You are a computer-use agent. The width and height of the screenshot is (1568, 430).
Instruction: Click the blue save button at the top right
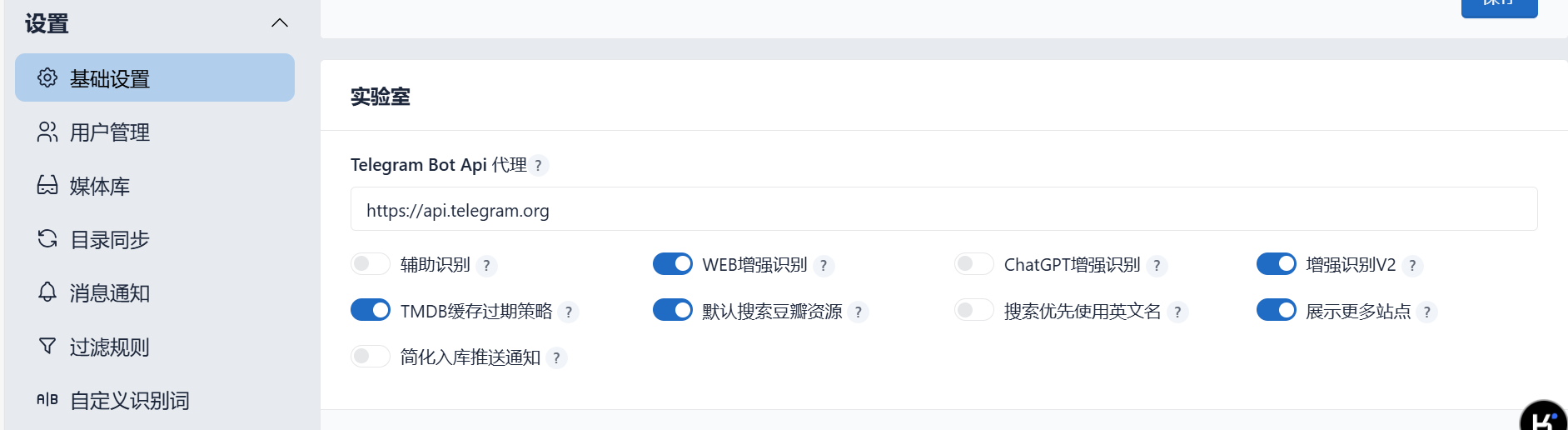[1499, 7]
